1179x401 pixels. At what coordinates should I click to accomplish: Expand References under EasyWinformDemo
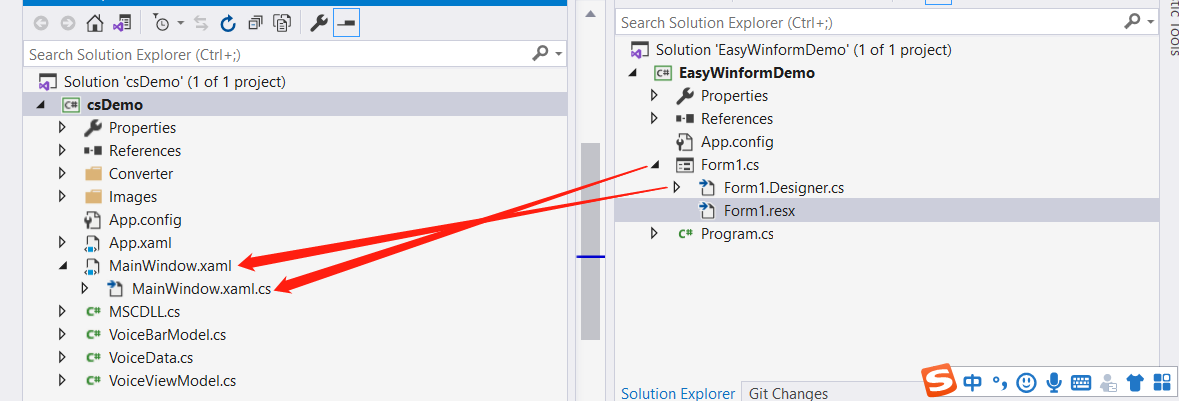tap(654, 119)
